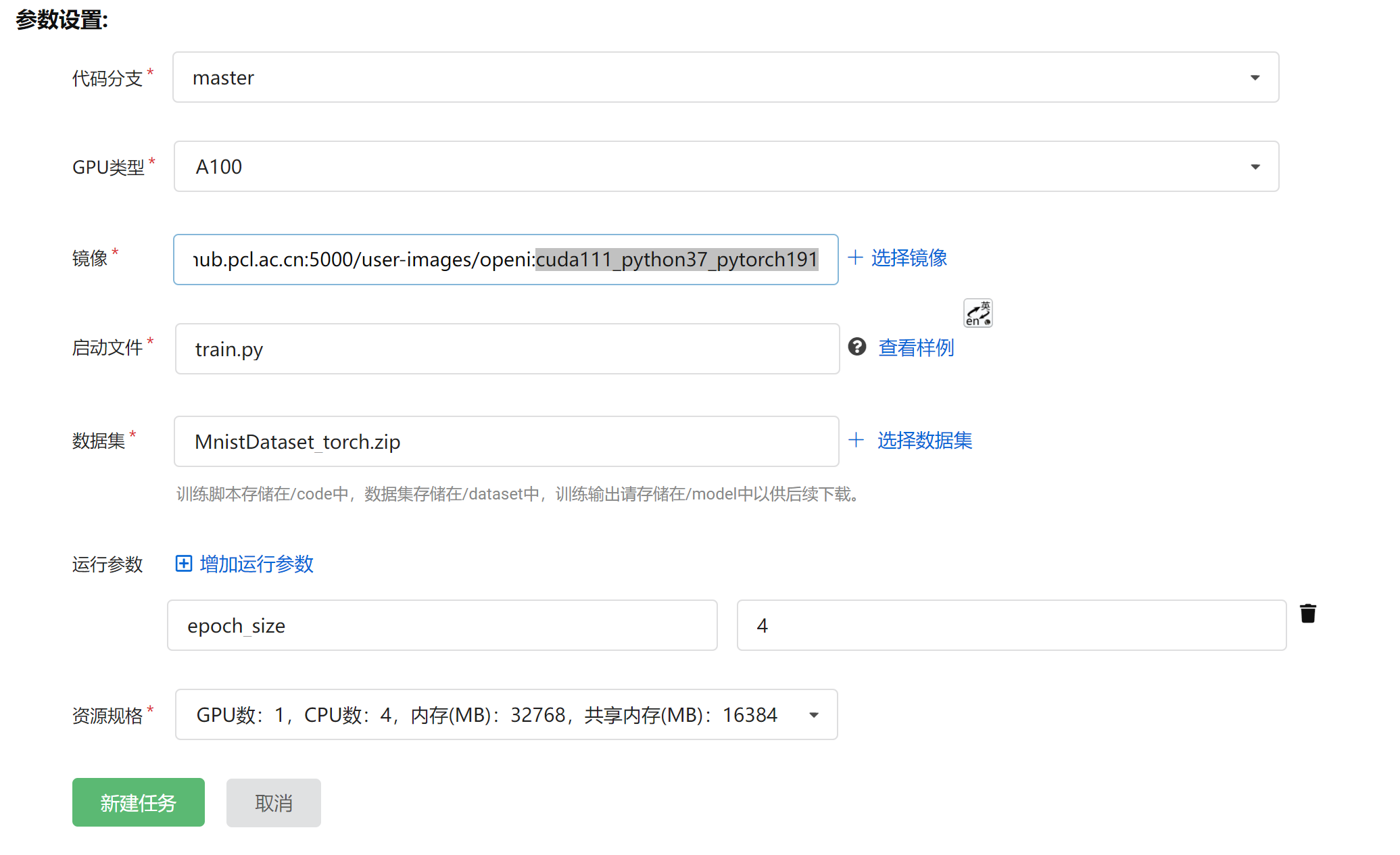Image resolution: width=1400 pixels, height=855 pixels.
Task: Click the arrow on the 代码分支 dropdown
Action: (1255, 78)
